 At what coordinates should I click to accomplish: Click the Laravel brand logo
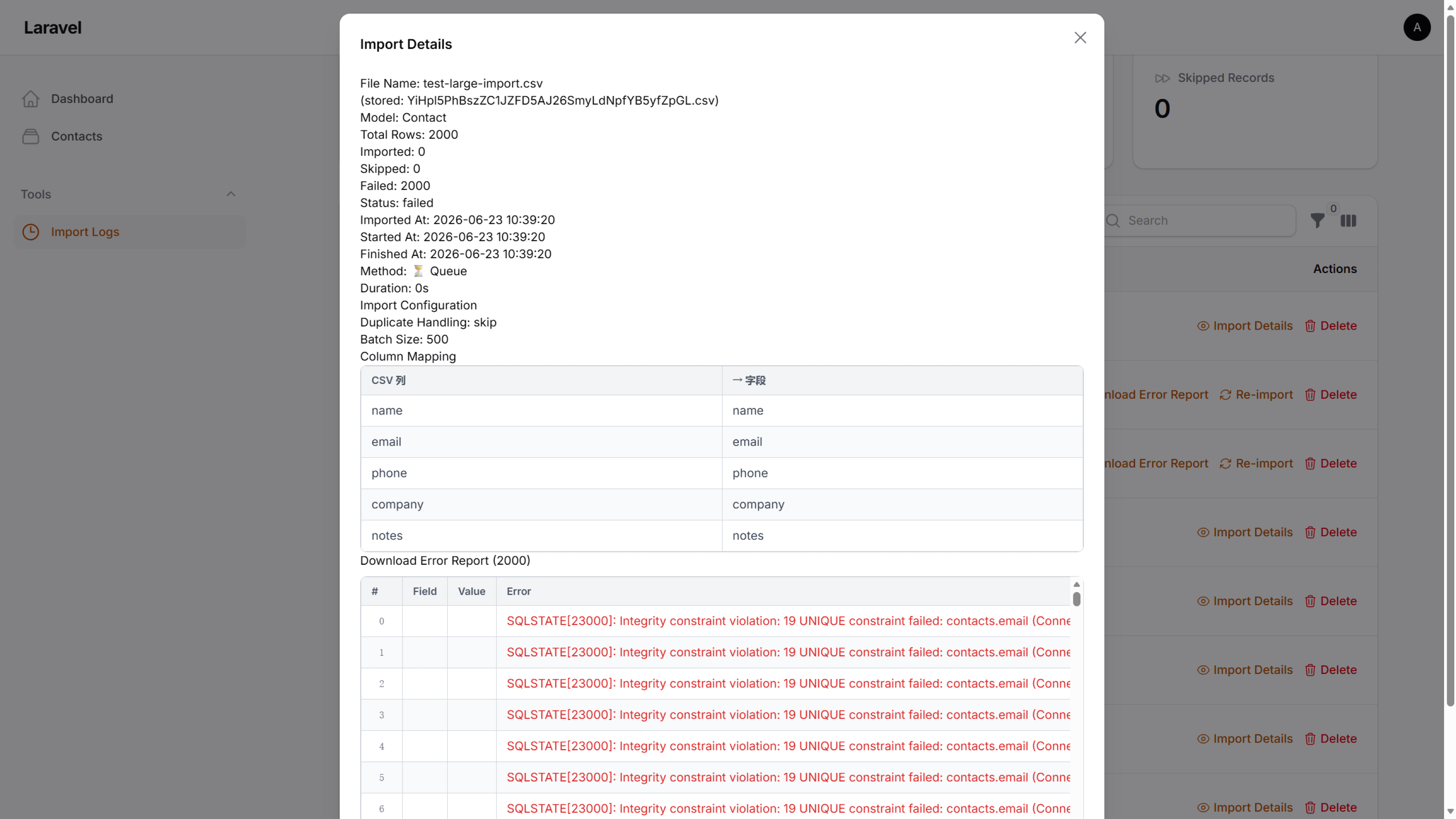point(52,27)
